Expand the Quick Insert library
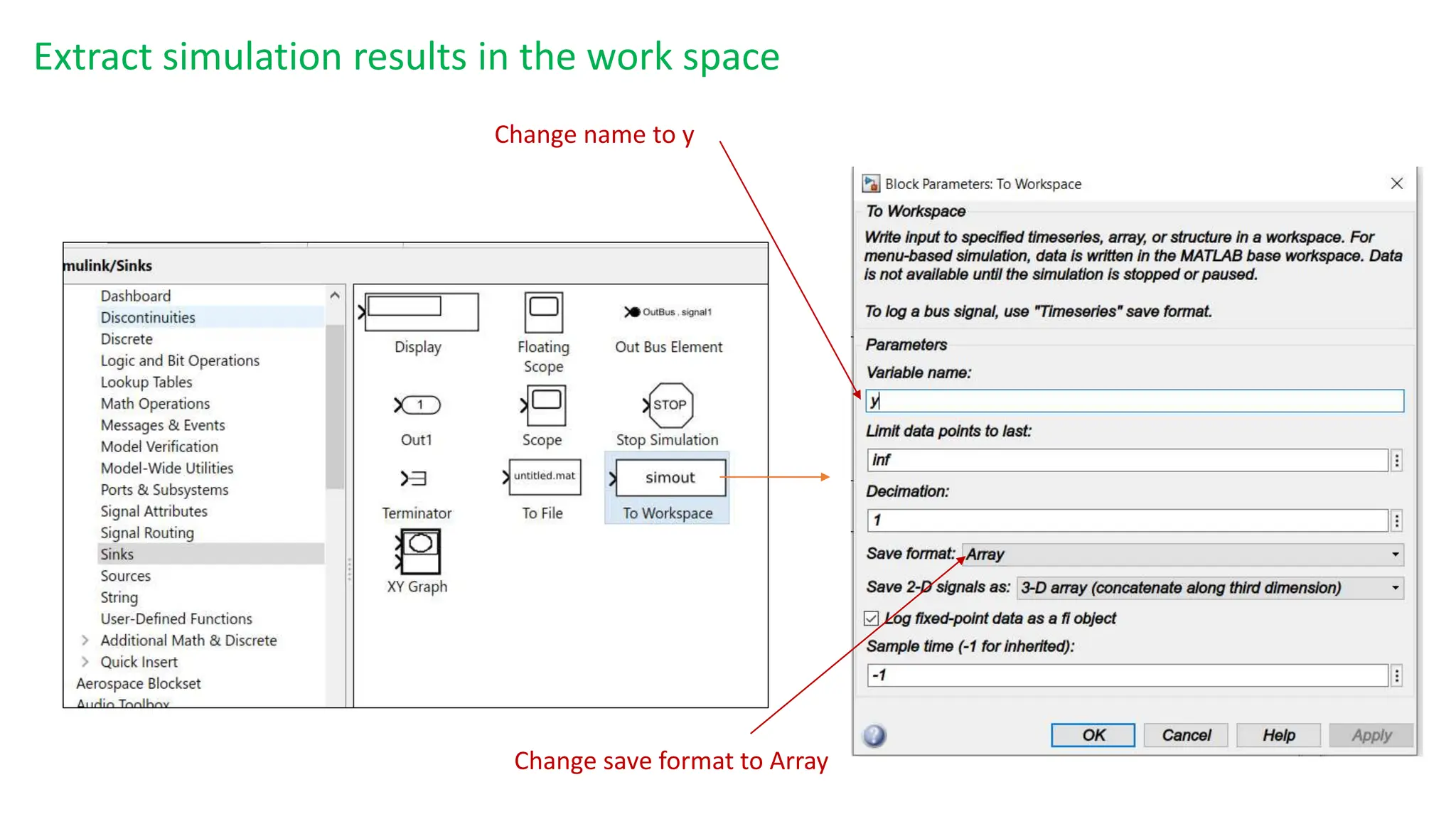This screenshot has width=1456, height=819. (85, 662)
